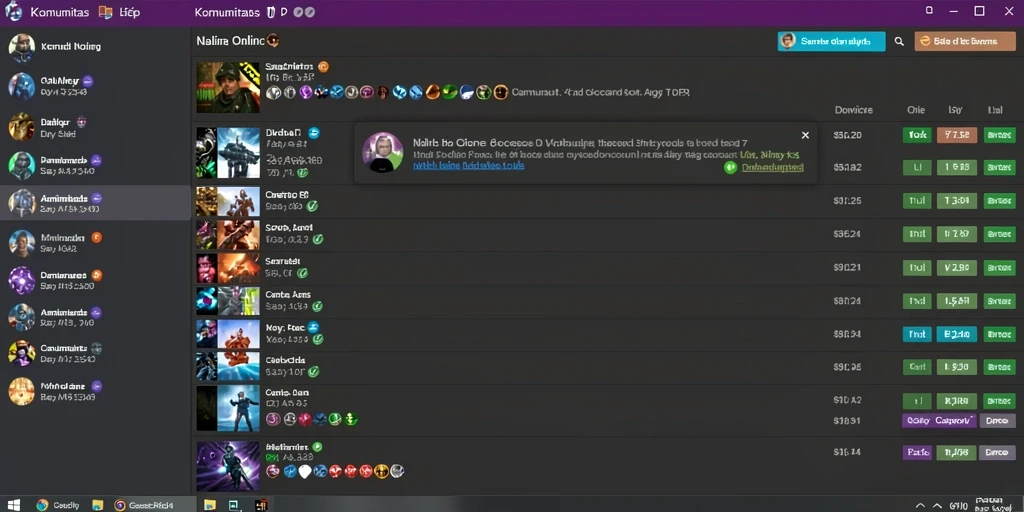Close the notification popup

point(805,135)
